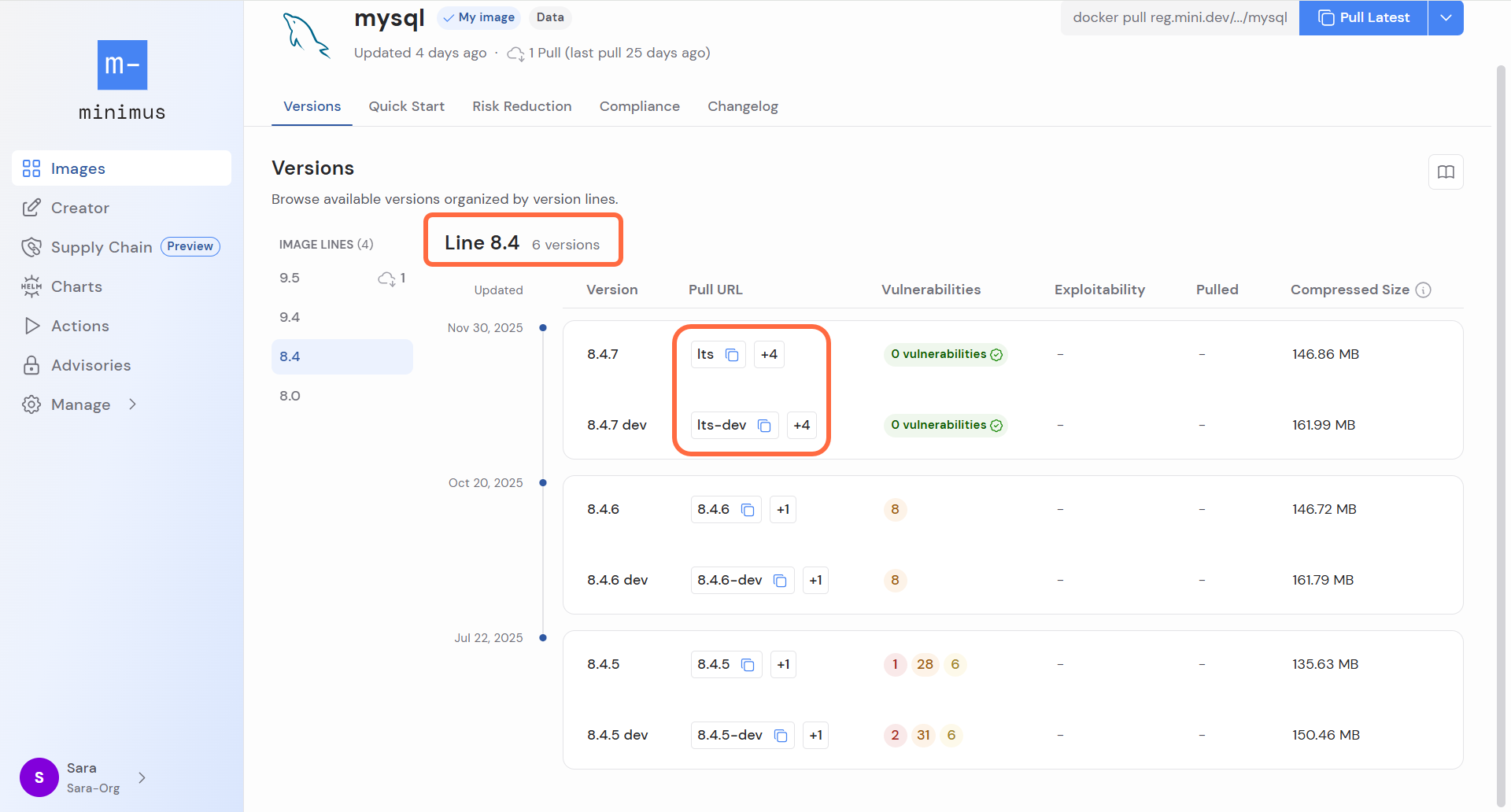
Task: Go to Advisories in sidebar
Action: tap(121, 365)
